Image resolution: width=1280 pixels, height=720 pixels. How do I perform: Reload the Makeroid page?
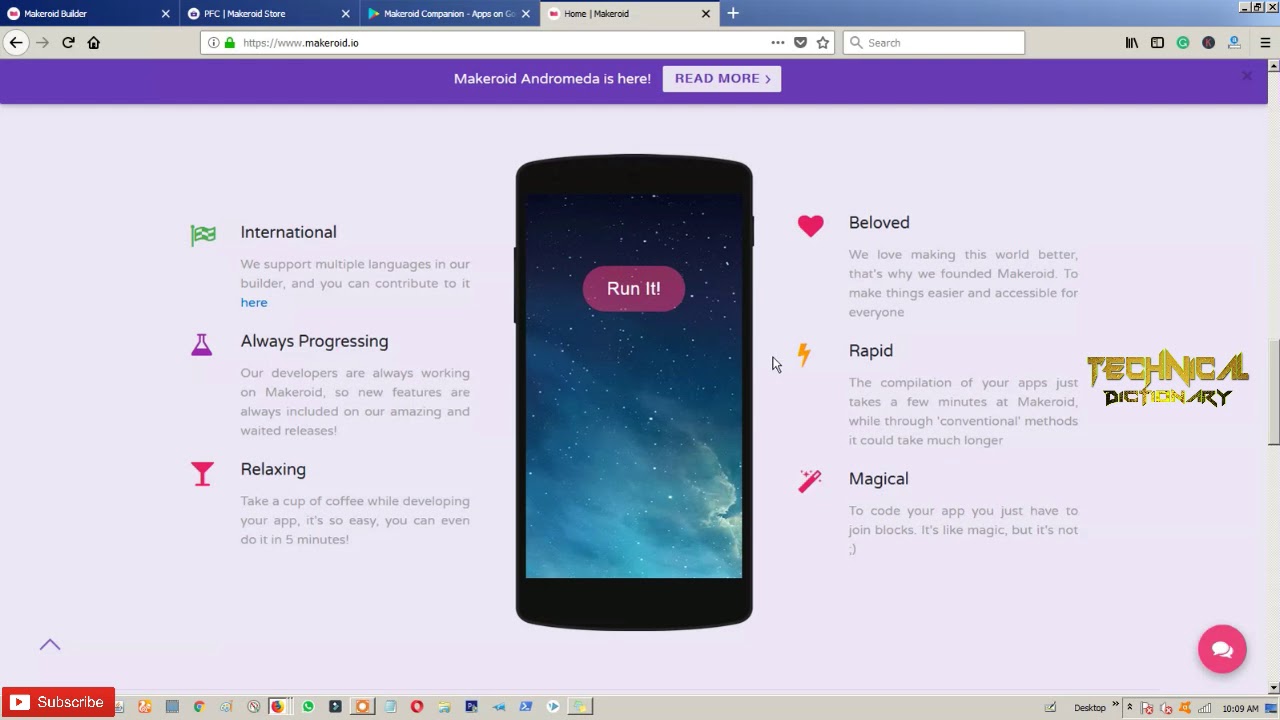pyautogui.click(x=68, y=42)
